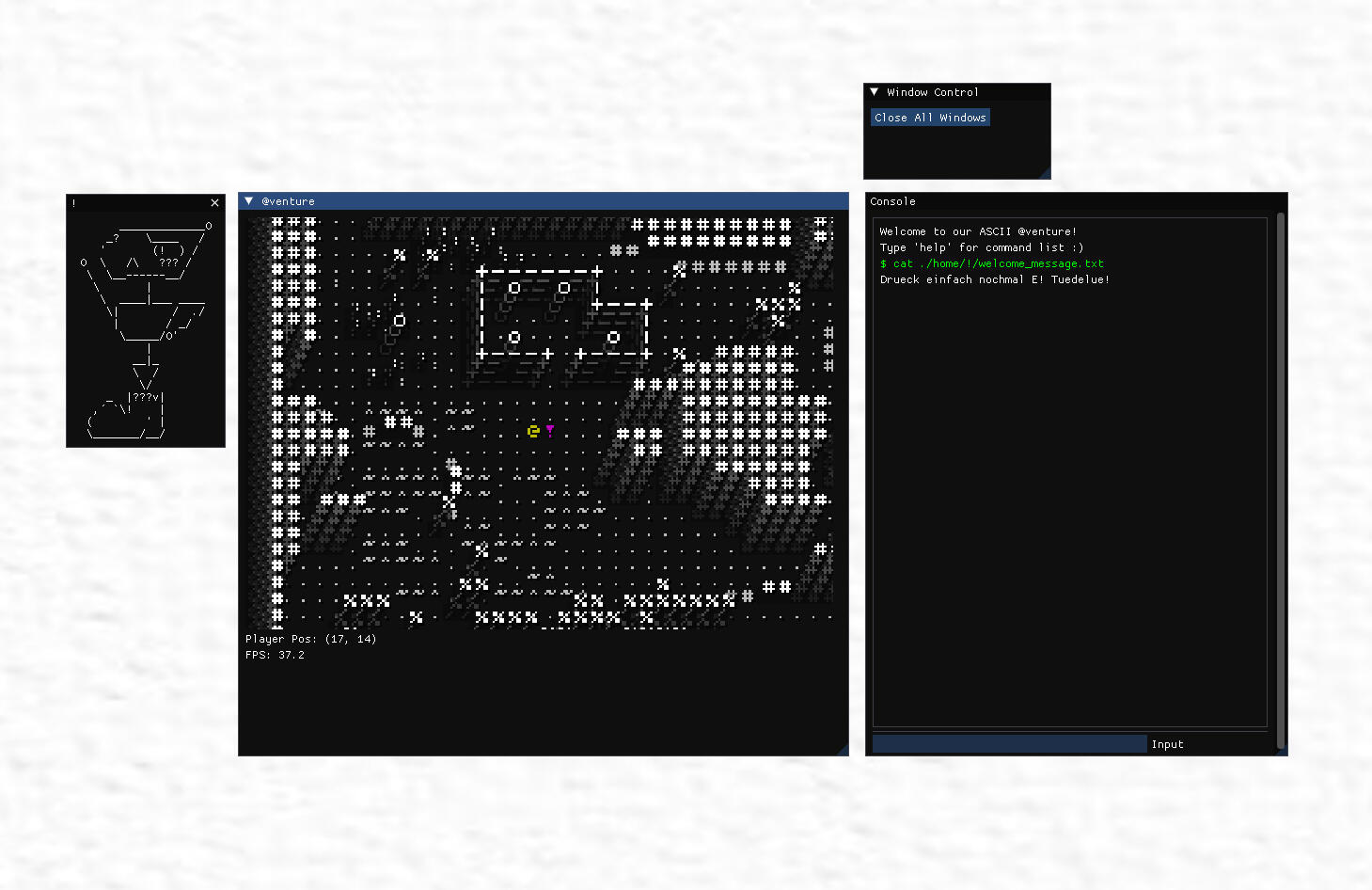Click the |???v| box in the ASCII art
Viewport: 1372px width, 890px height.
click(x=146, y=398)
